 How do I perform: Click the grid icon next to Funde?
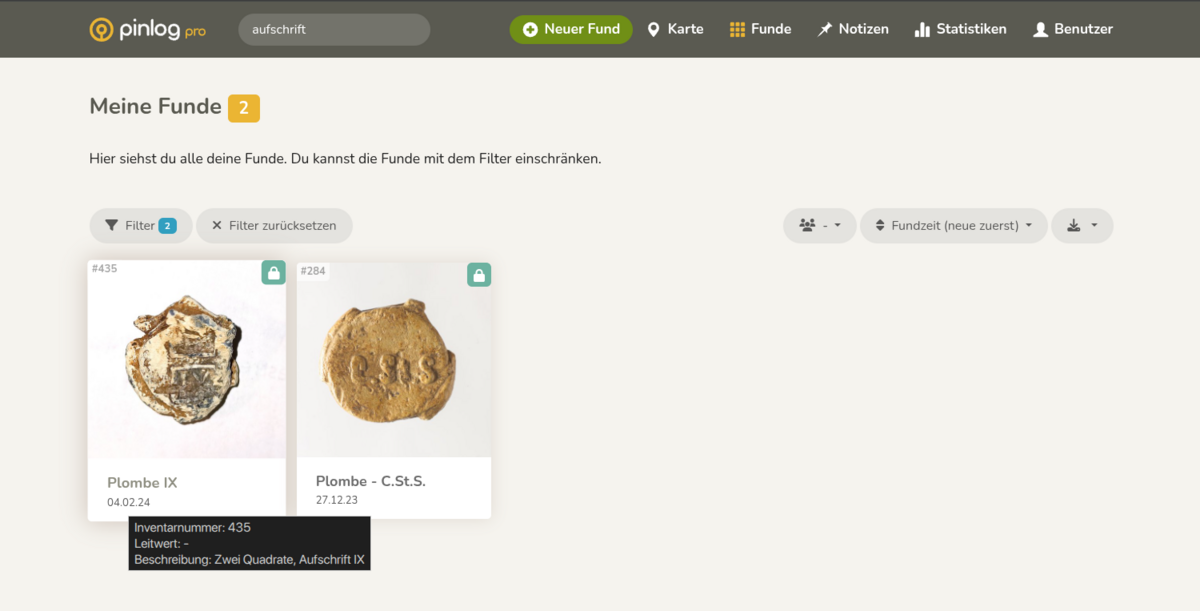[737, 29]
